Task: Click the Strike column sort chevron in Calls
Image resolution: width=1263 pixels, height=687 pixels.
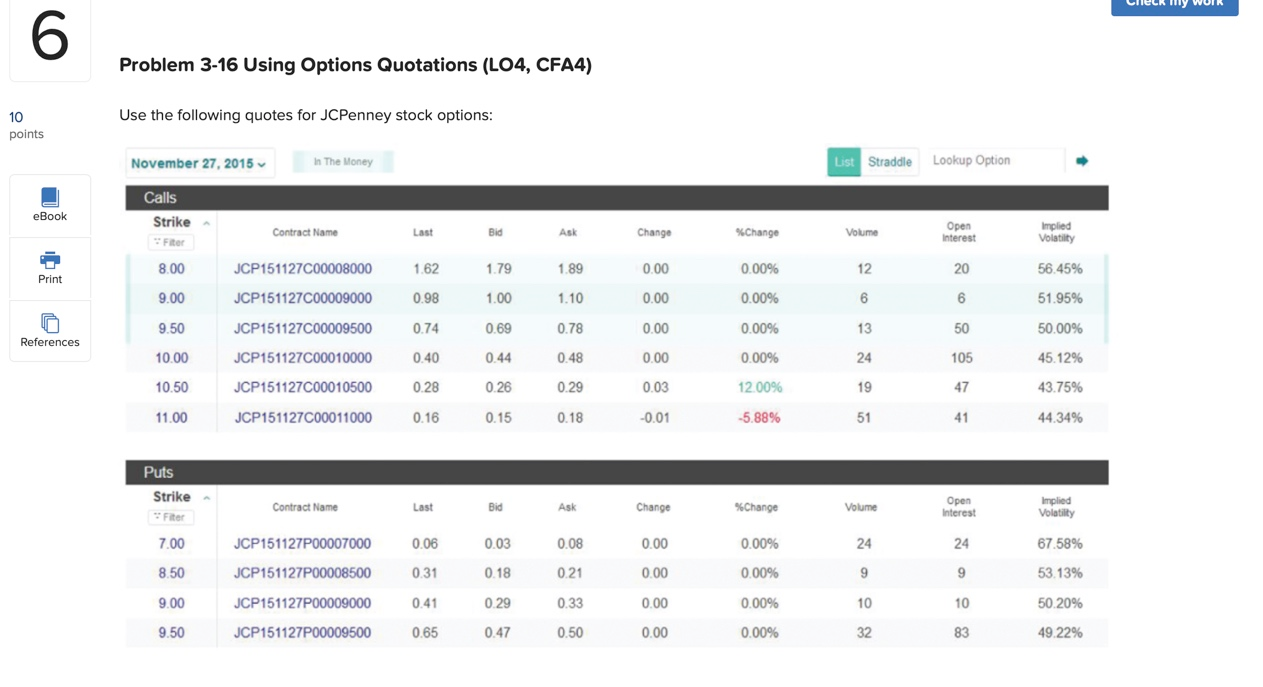Action: [205, 222]
